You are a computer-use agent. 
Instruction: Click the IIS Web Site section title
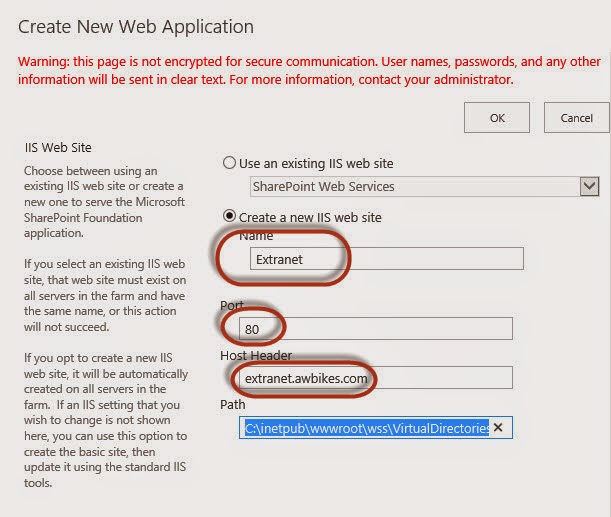point(58,148)
